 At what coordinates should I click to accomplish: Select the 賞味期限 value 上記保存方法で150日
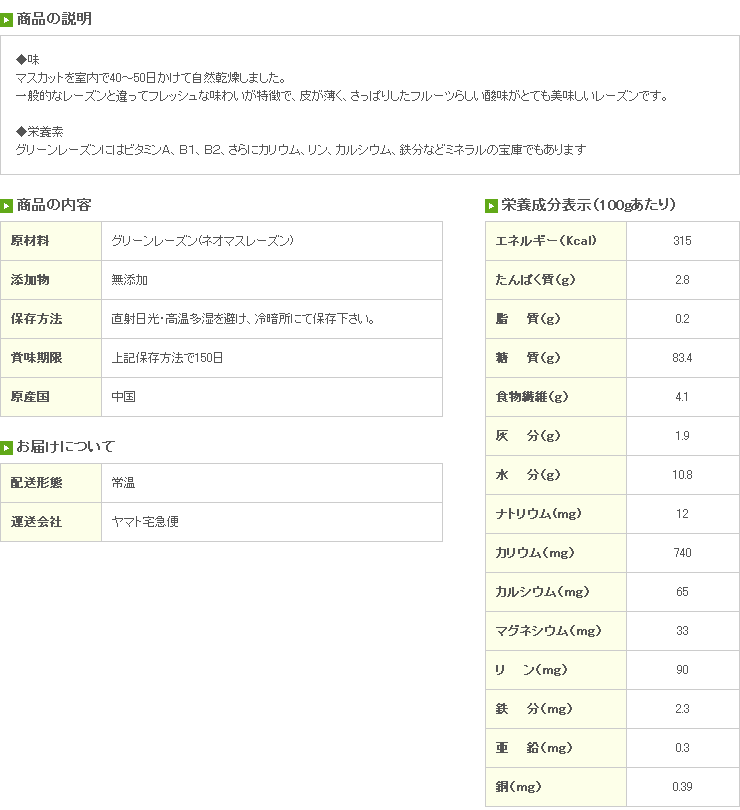(167, 358)
